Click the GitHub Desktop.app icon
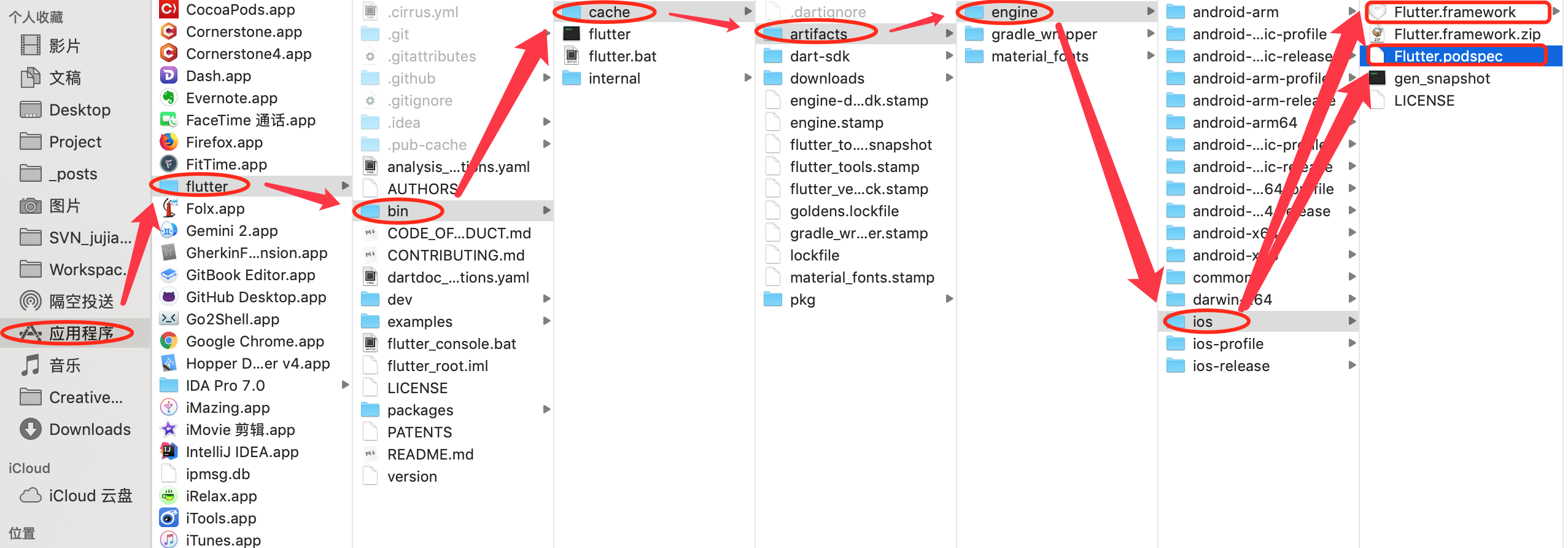 click(169, 297)
